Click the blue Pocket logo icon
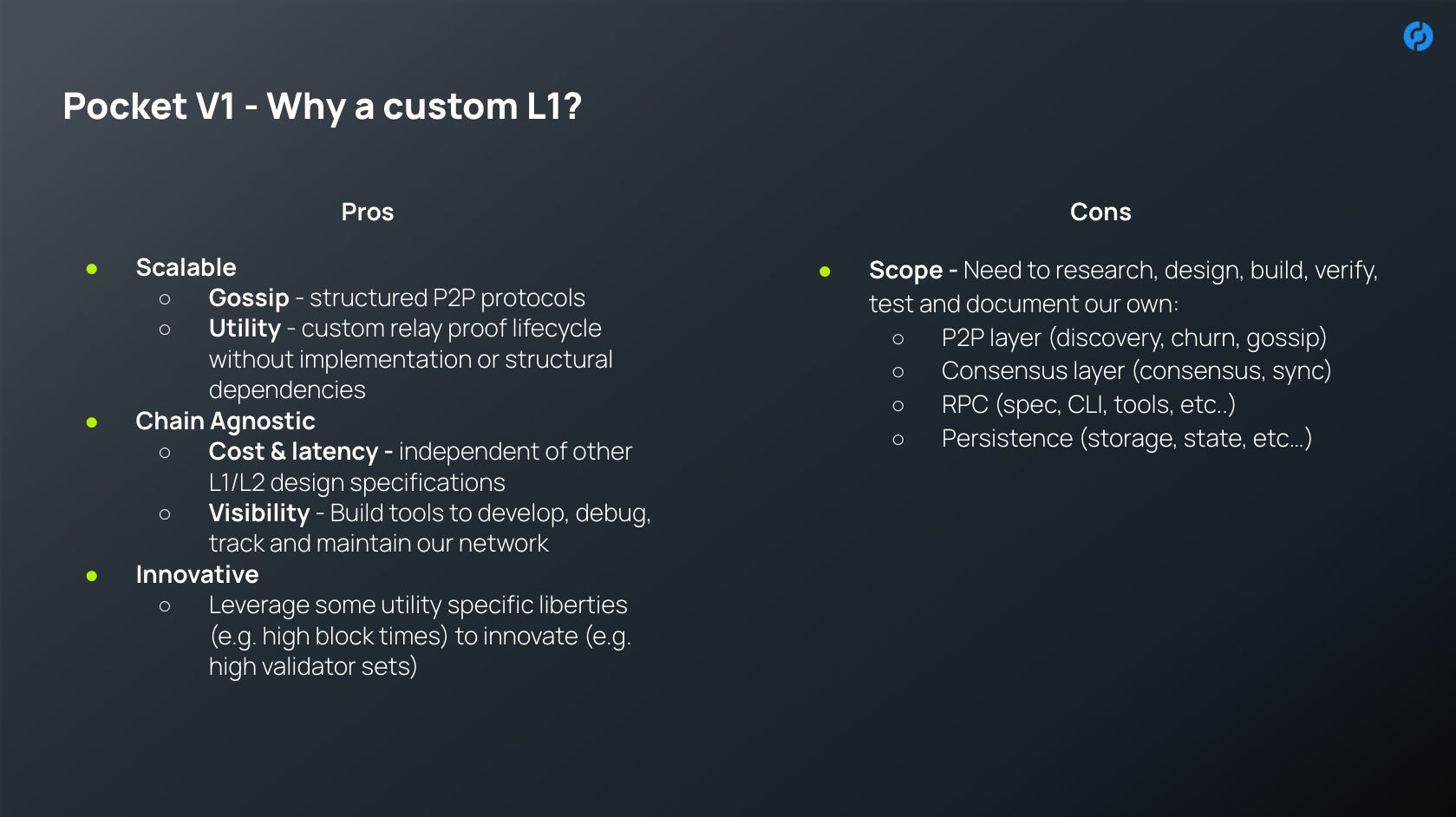Screen dimensions: 1456x817 (1418, 36)
